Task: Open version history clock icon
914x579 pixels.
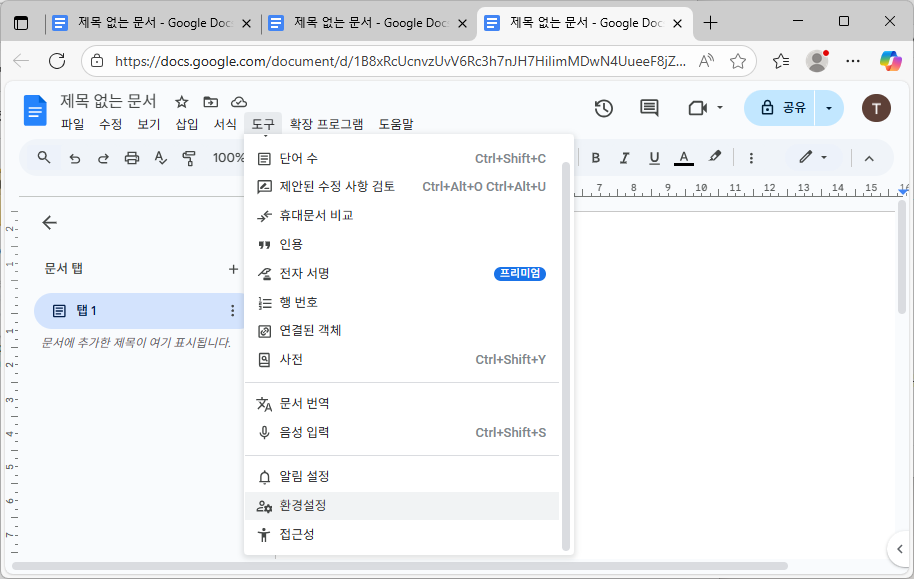Action: tap(604, 110)
